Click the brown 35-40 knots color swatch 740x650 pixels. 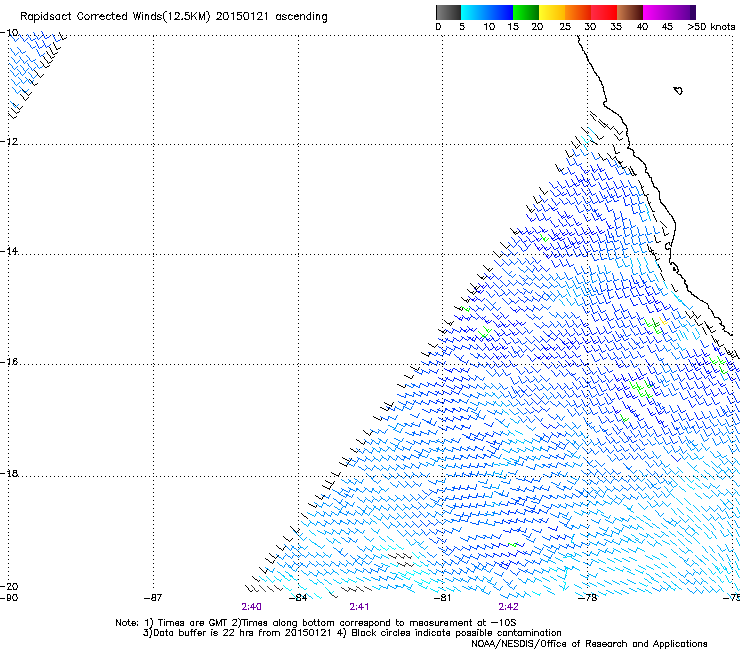(x=630, y=12)
